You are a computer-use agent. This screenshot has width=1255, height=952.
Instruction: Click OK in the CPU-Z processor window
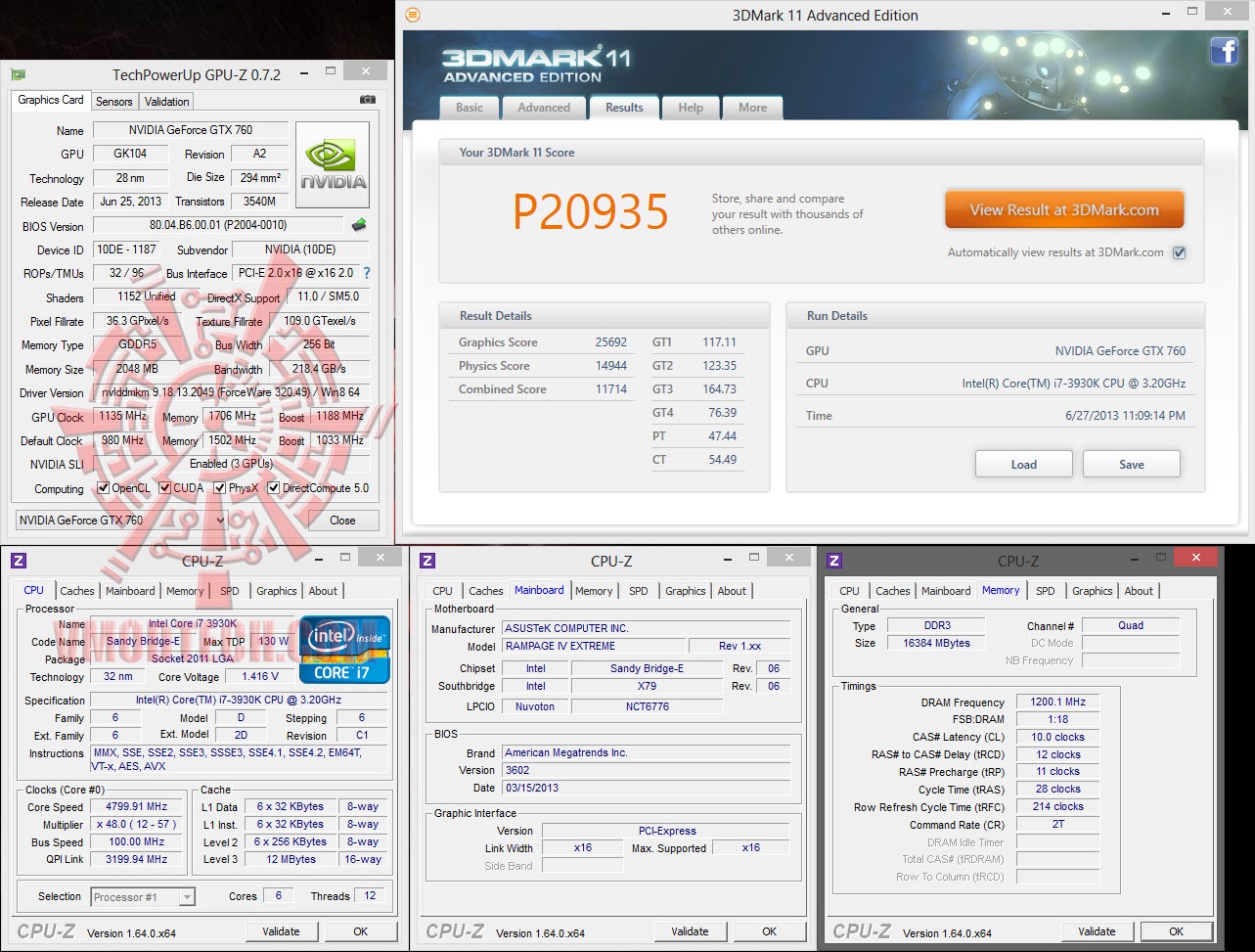[360, 931]
